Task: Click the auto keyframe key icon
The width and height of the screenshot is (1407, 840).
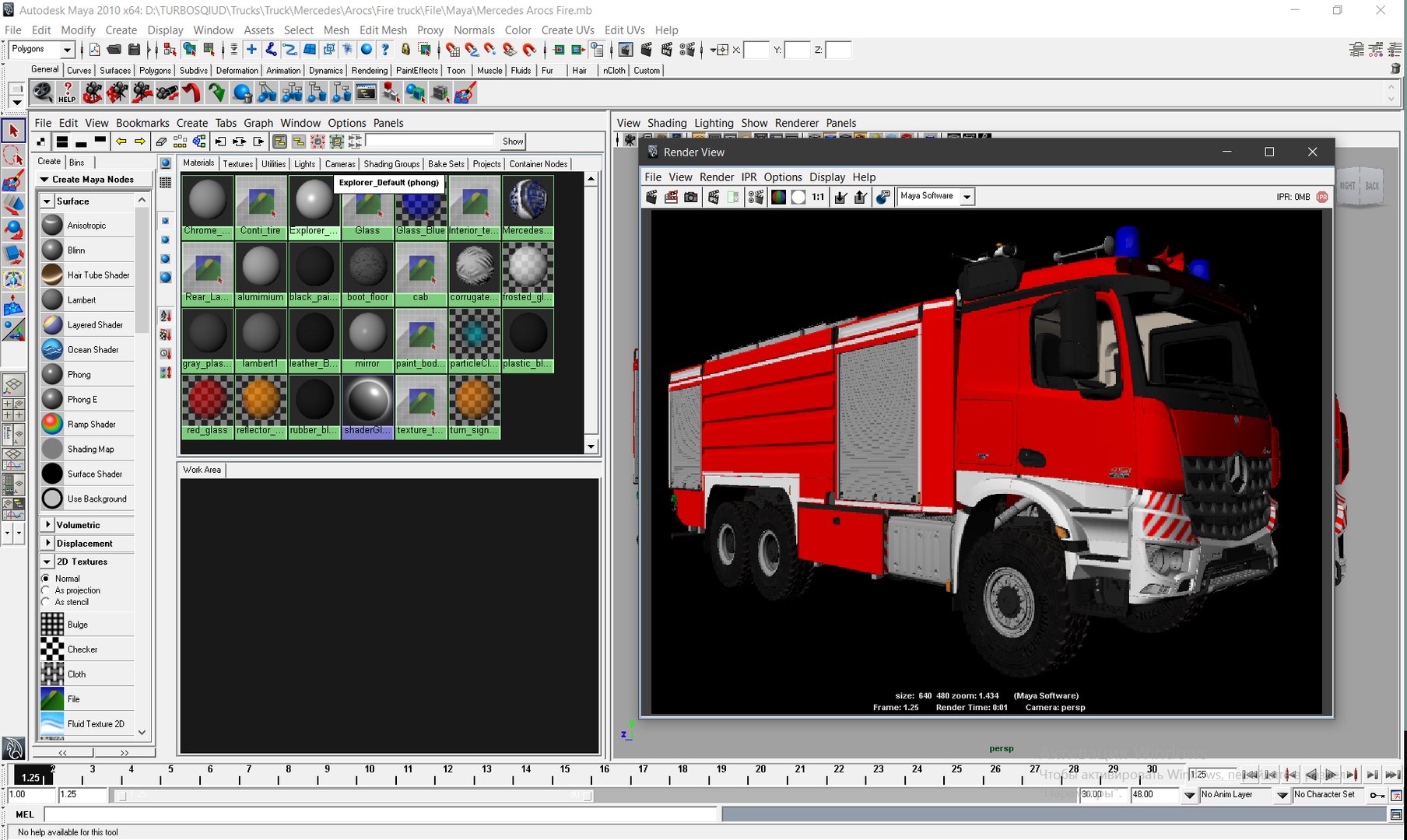Action: pyautogui.click(x=1377, y=795)
